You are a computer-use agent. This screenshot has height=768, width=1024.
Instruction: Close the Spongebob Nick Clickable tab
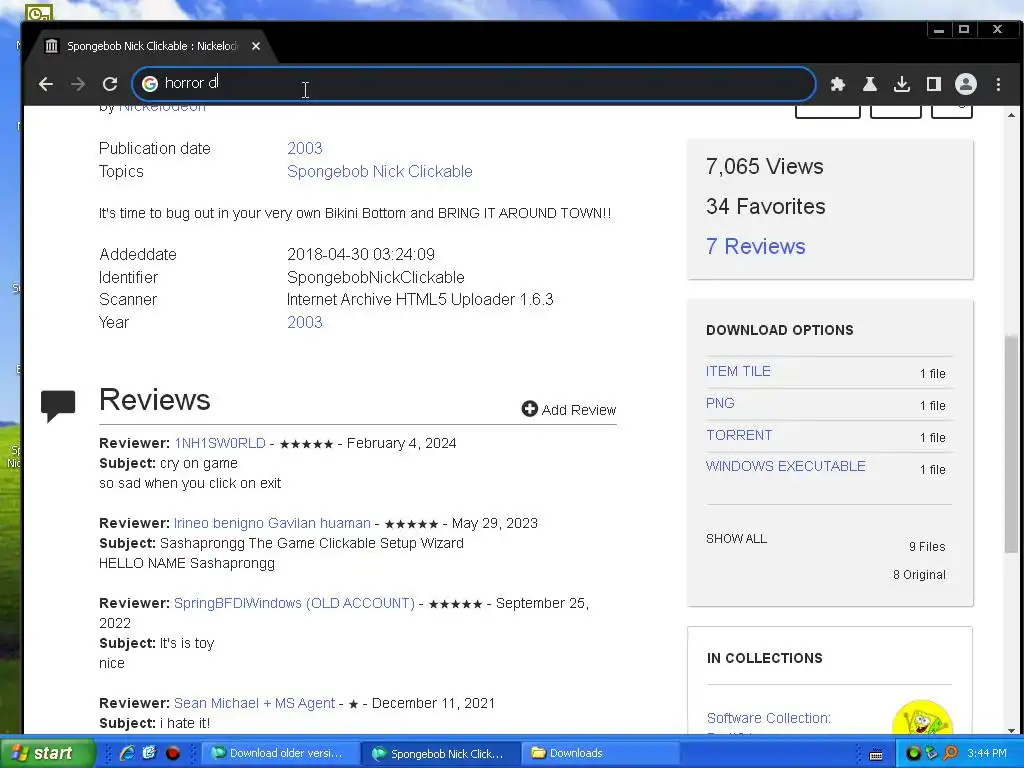click(256, 46)
